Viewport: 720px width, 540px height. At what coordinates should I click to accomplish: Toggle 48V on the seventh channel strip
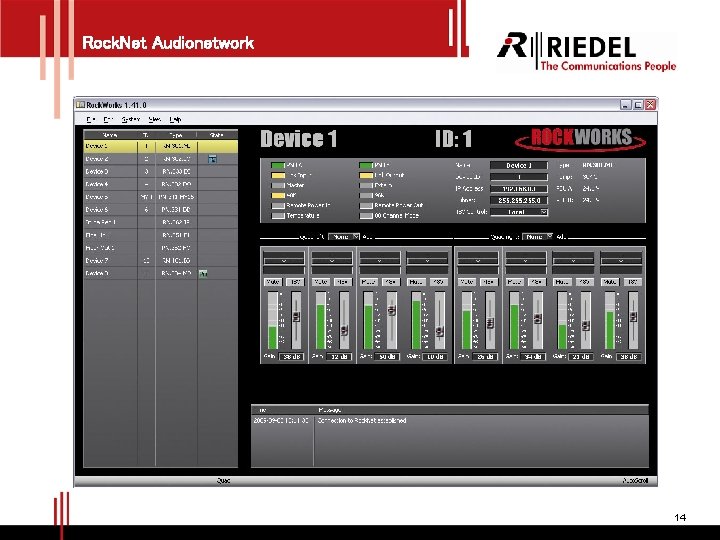(x=585, y=281)
